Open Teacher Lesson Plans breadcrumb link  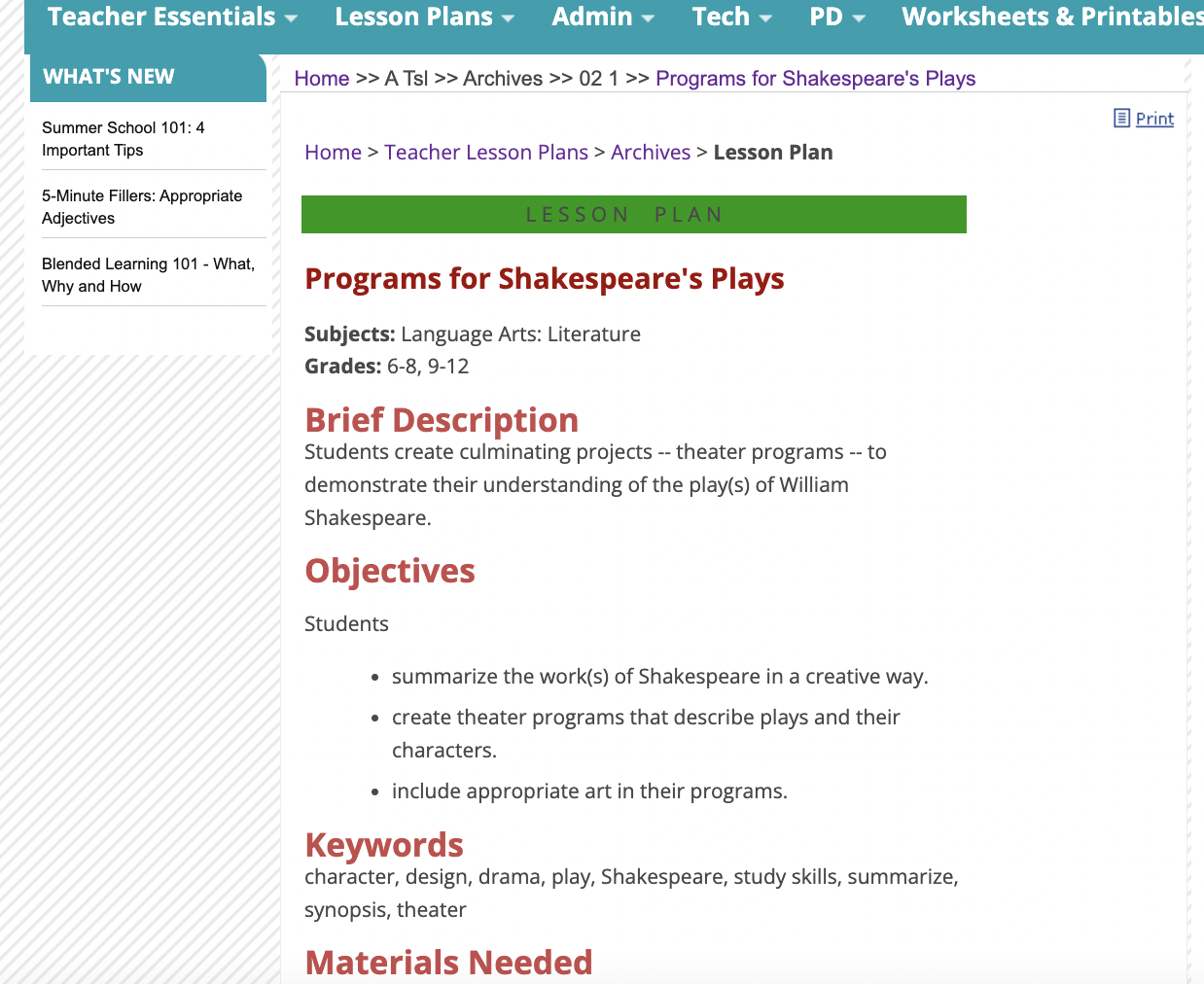(x=486, y=152)
